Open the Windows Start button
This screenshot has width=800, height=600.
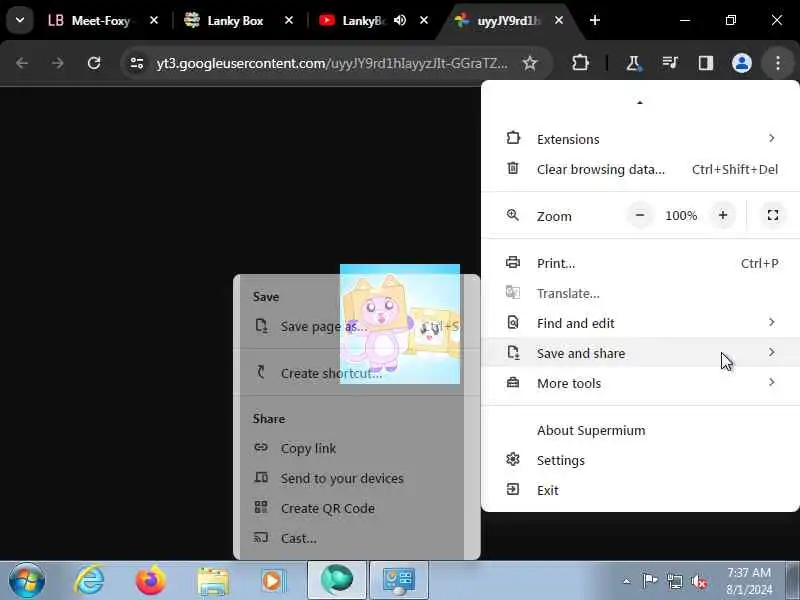coord(27,580)
